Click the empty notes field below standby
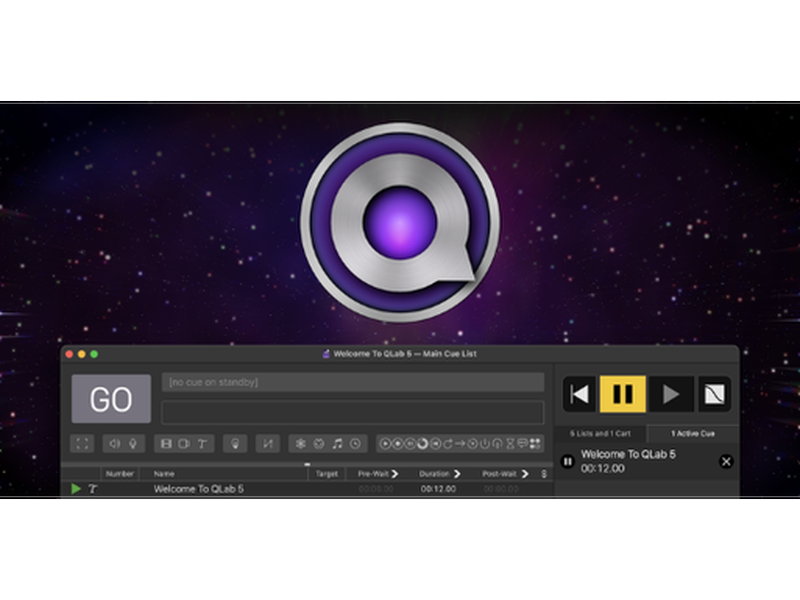This screenshot has width=800, height=600. (x=353, y=412)
